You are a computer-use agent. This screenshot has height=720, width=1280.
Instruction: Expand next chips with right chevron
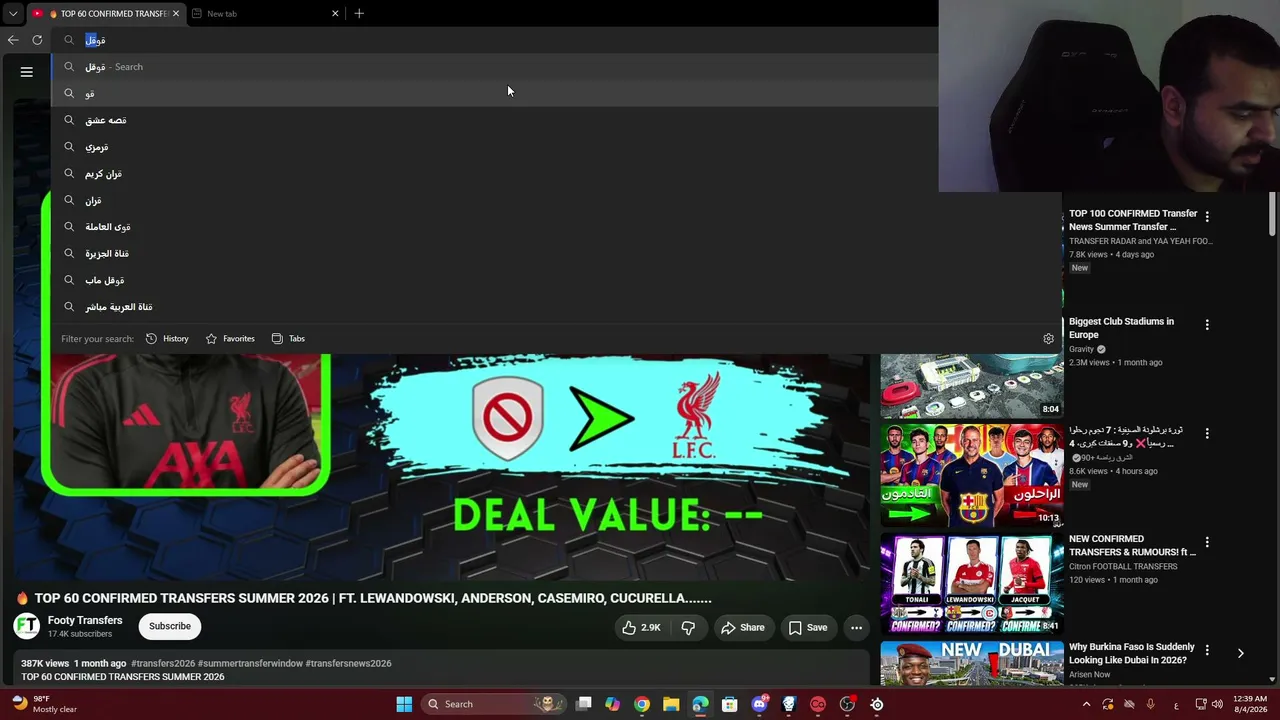click(1241, 654)
